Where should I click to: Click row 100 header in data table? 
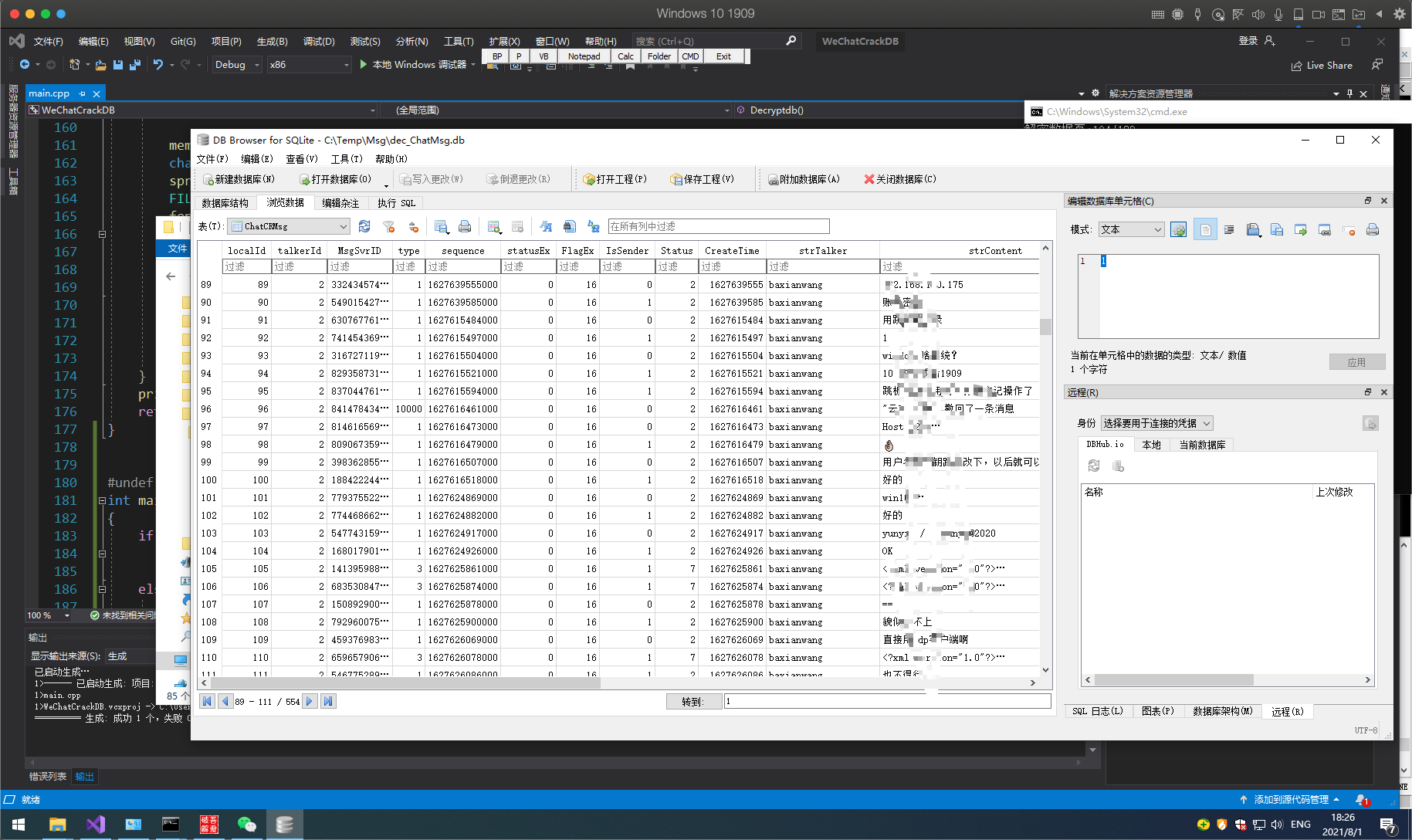tap(209, 480)
